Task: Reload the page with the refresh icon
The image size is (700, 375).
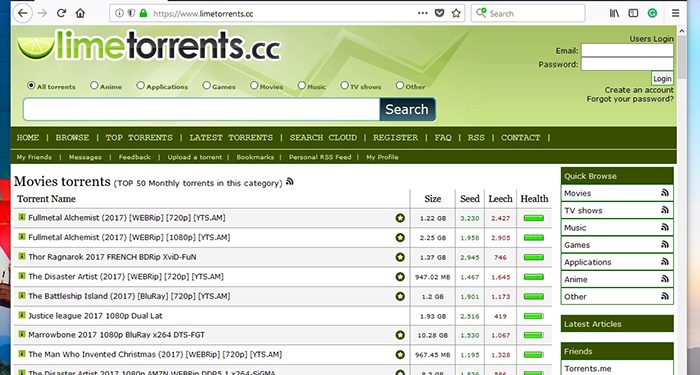Action: pyautogui.click(x=62, y=13)
